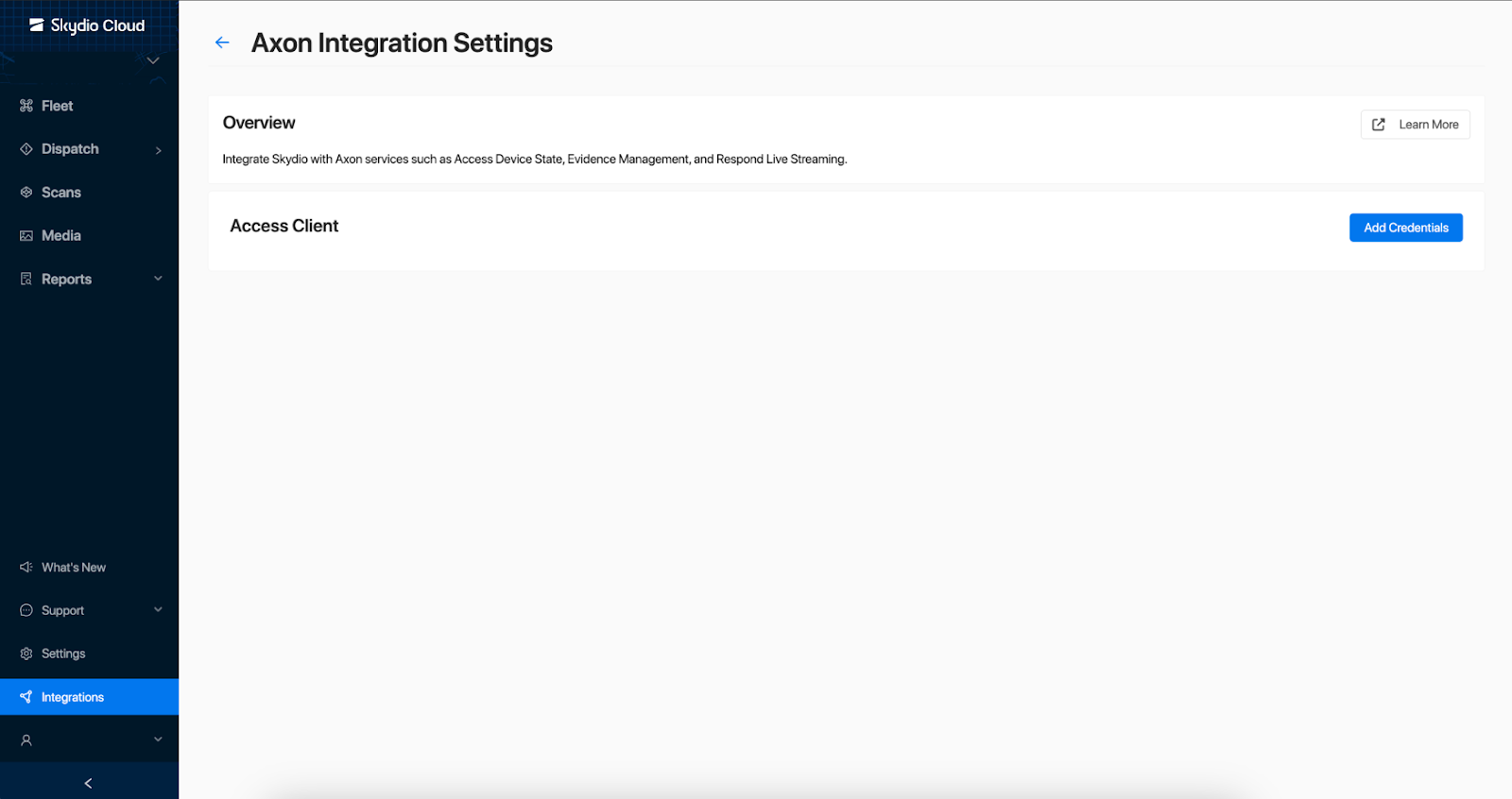The height and width of the screenshot is (799, 1512).
Task: Expand the Support dropdown chevron
Action: pos(158,610)
